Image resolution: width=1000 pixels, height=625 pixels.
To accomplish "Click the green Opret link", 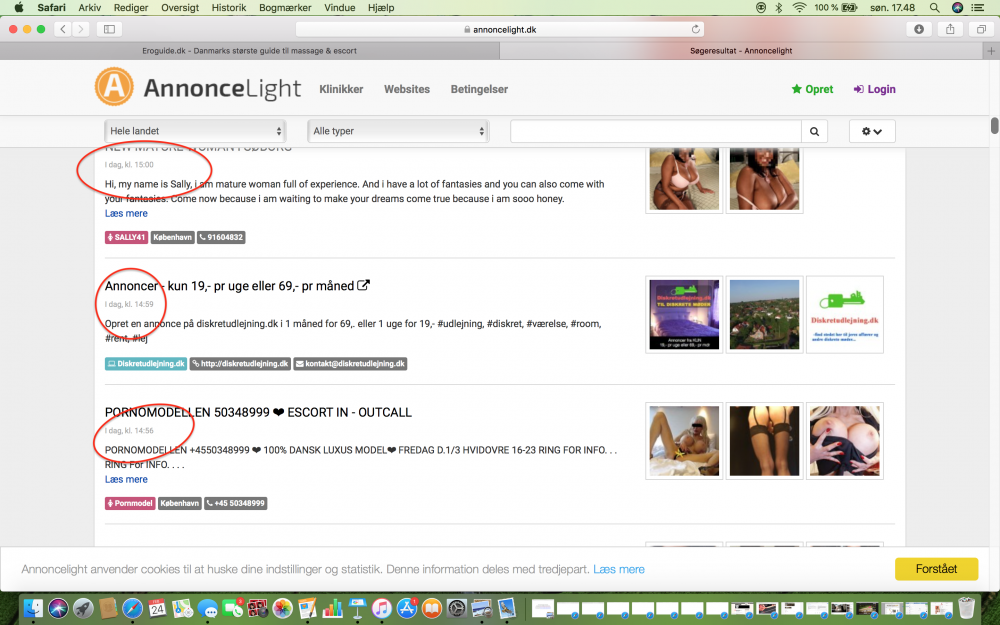I will point(812,89).
